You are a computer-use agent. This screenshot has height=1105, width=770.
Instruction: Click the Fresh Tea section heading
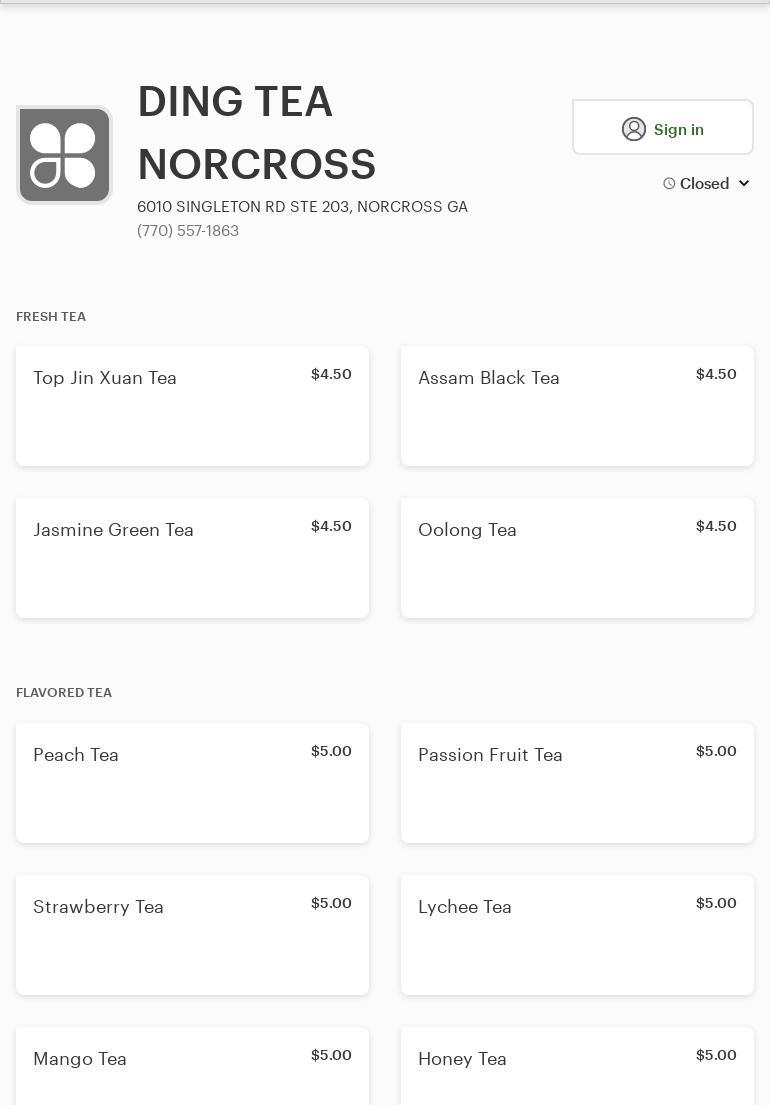(51, 317)
